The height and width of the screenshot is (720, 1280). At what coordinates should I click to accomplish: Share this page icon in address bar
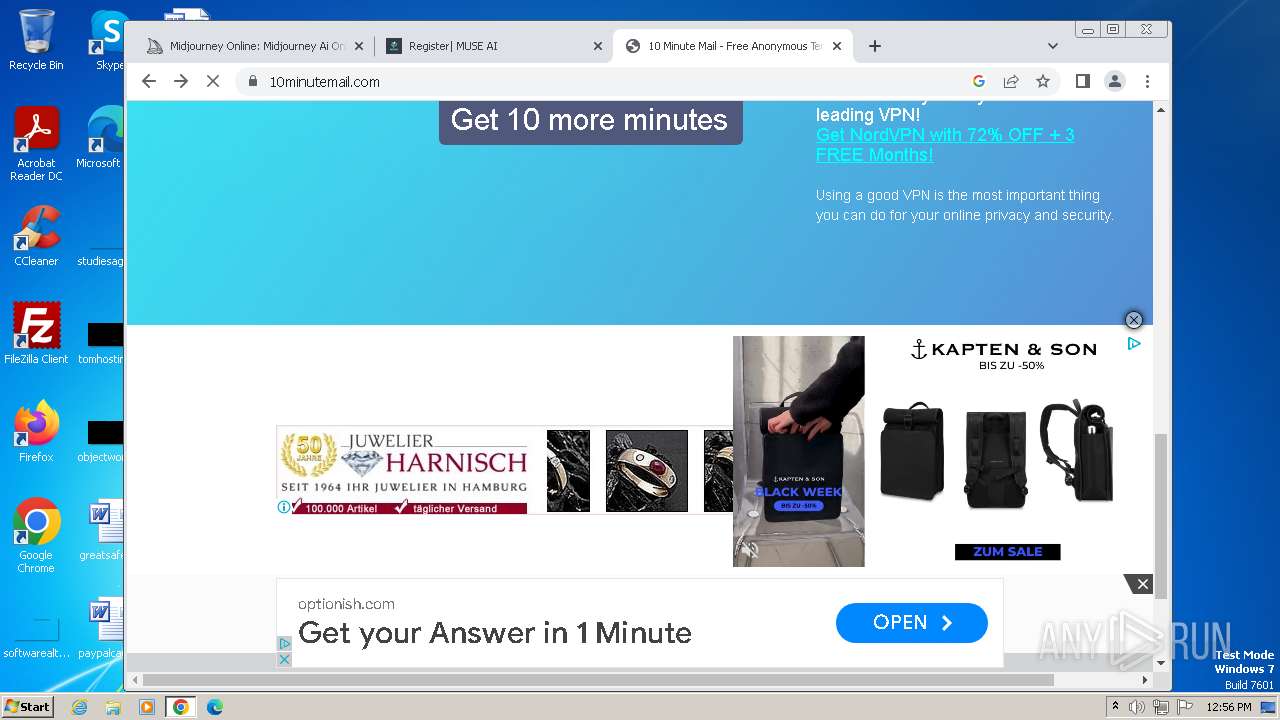tap(1011, 81)
